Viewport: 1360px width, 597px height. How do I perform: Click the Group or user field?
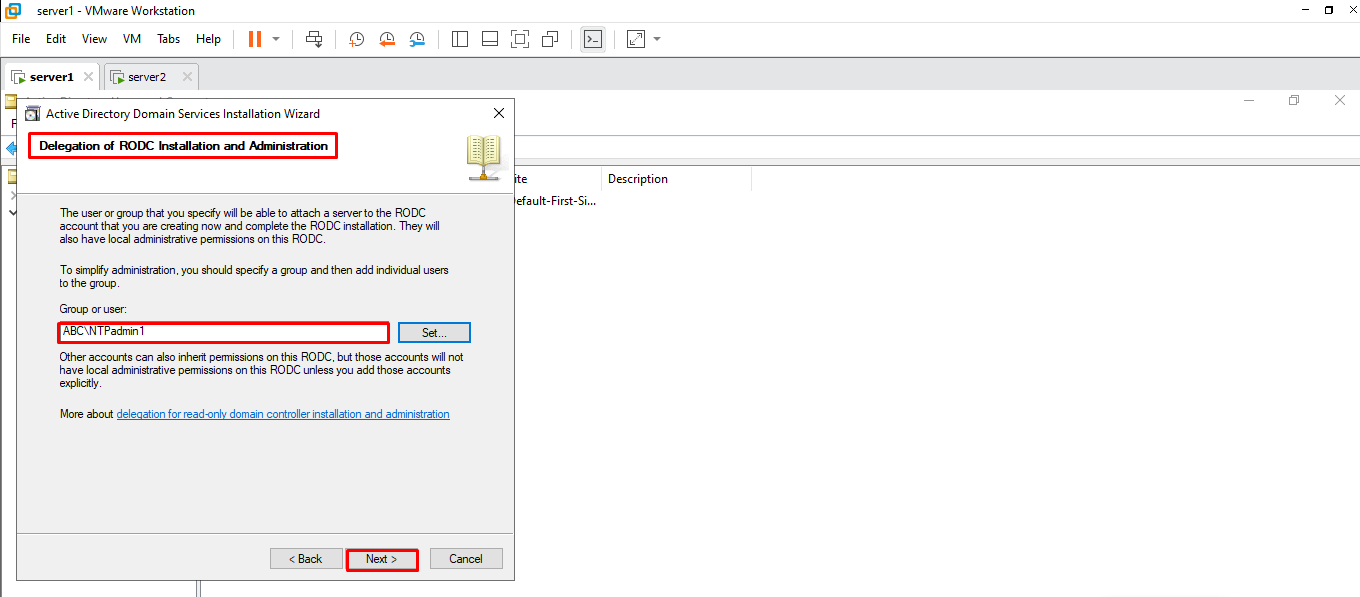pyautogui.click(x=223, y=332)
